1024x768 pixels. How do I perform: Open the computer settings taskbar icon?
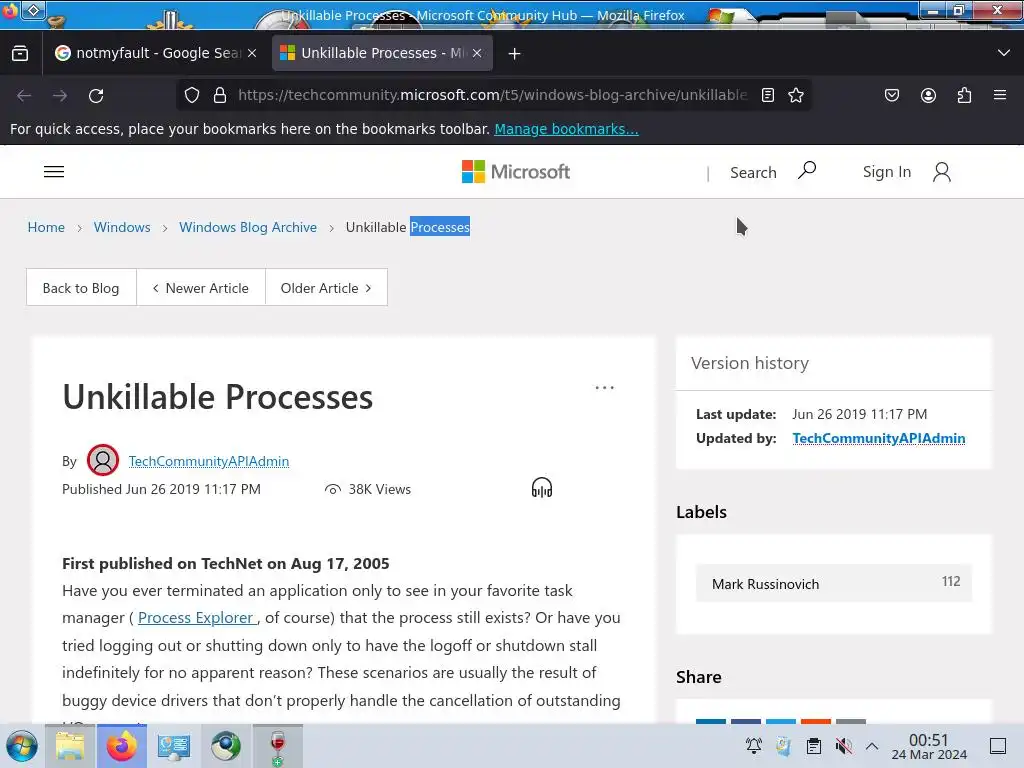174,746
